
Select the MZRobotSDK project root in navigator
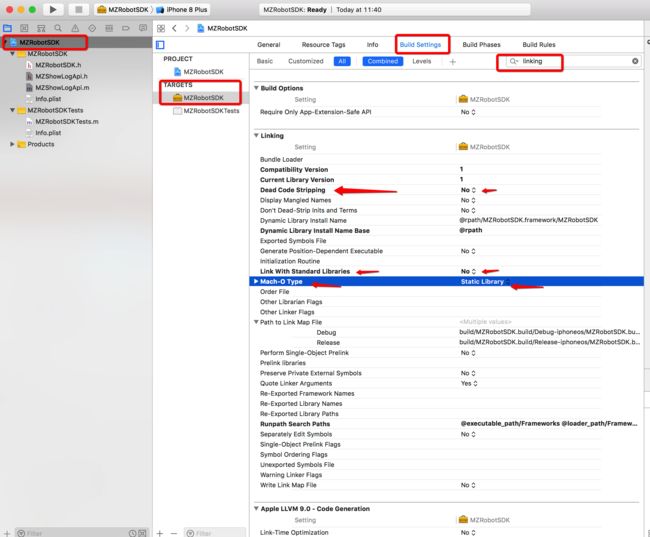tap(39, 42)
